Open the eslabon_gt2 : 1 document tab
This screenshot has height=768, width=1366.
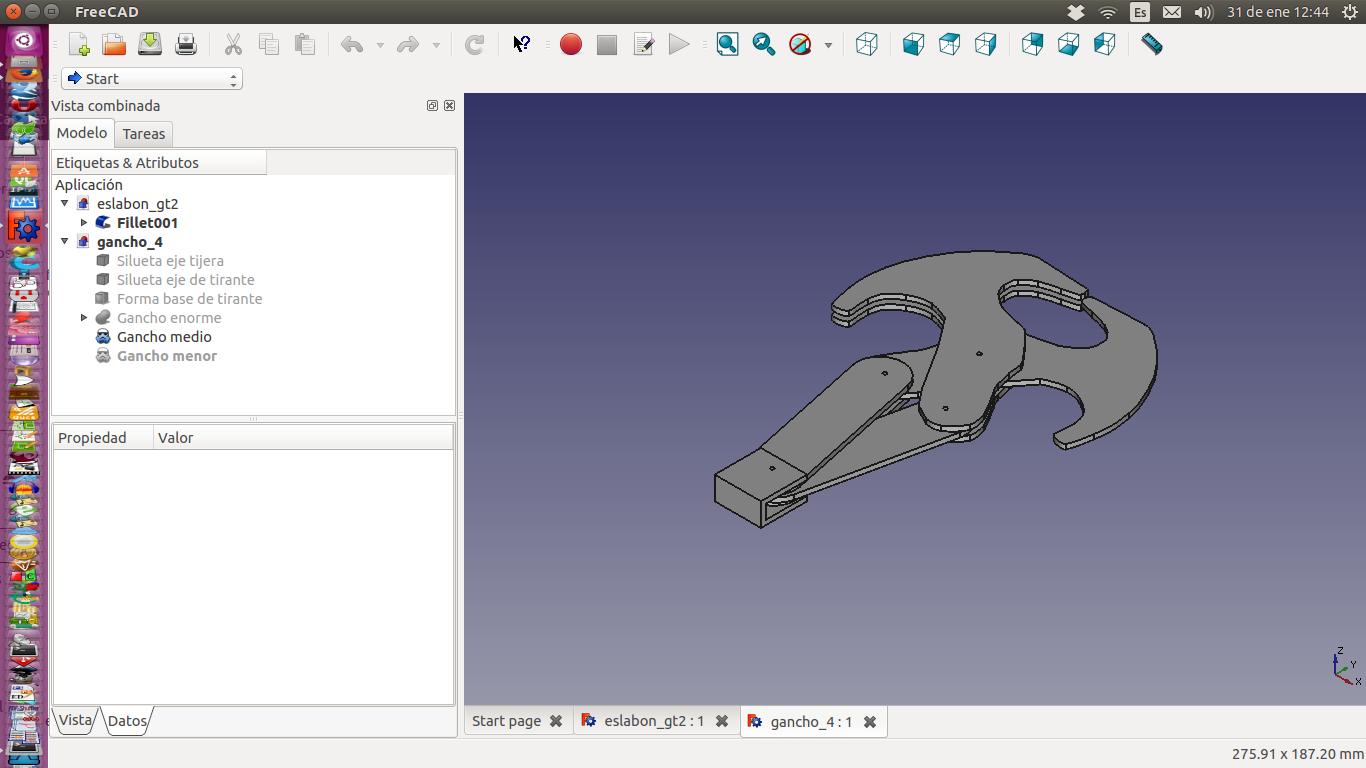[653, 721]
